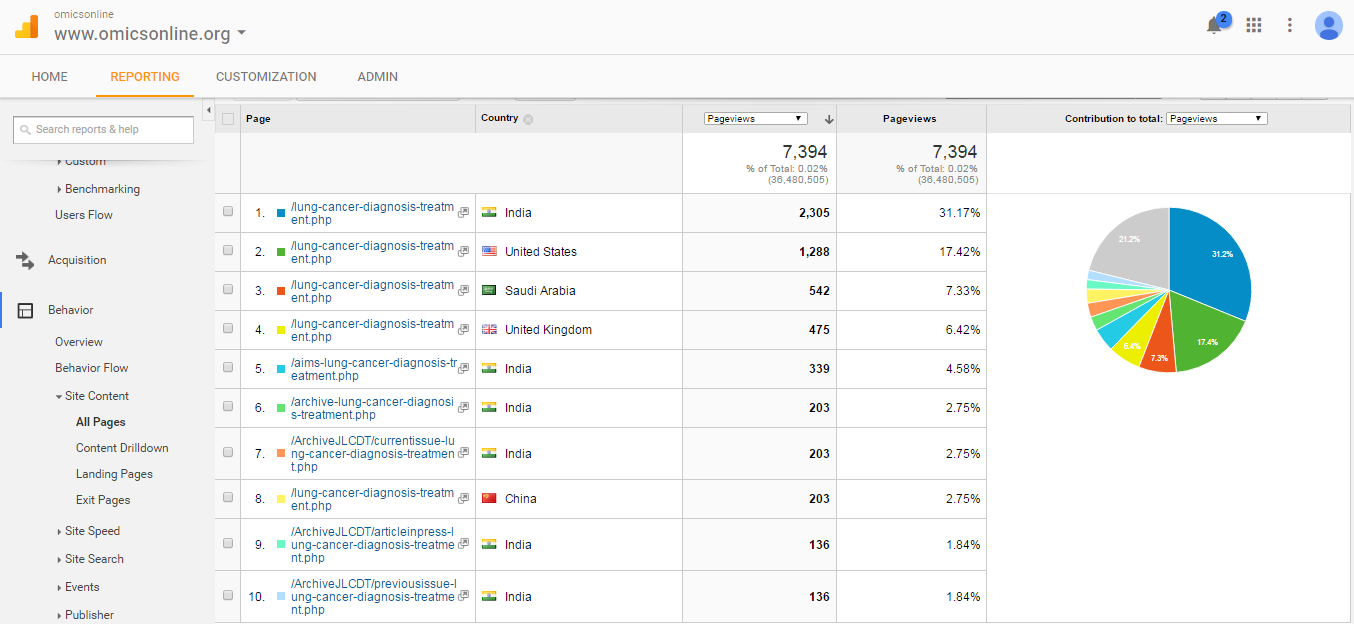Open the three-dot options menu
Screen dimensions: 1354x624
click(1290, 25)
